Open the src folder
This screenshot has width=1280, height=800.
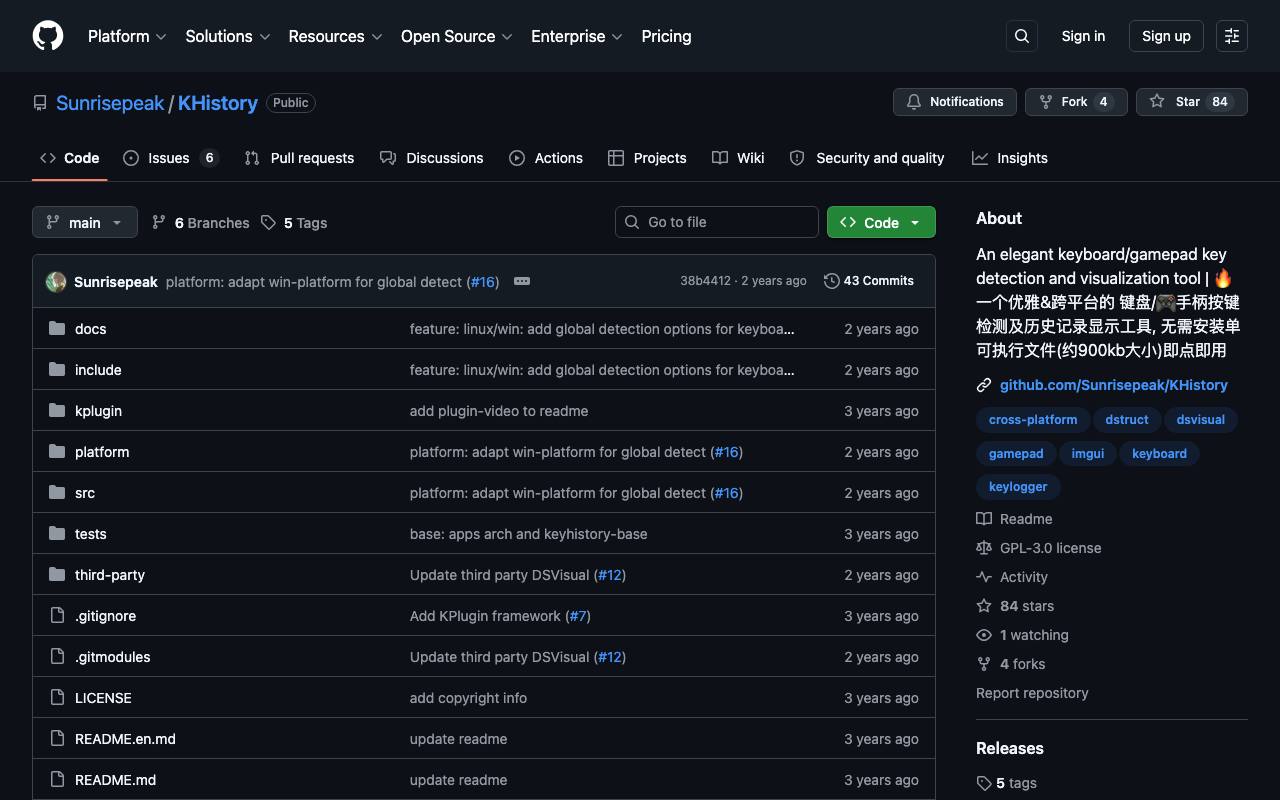(85, 493)
